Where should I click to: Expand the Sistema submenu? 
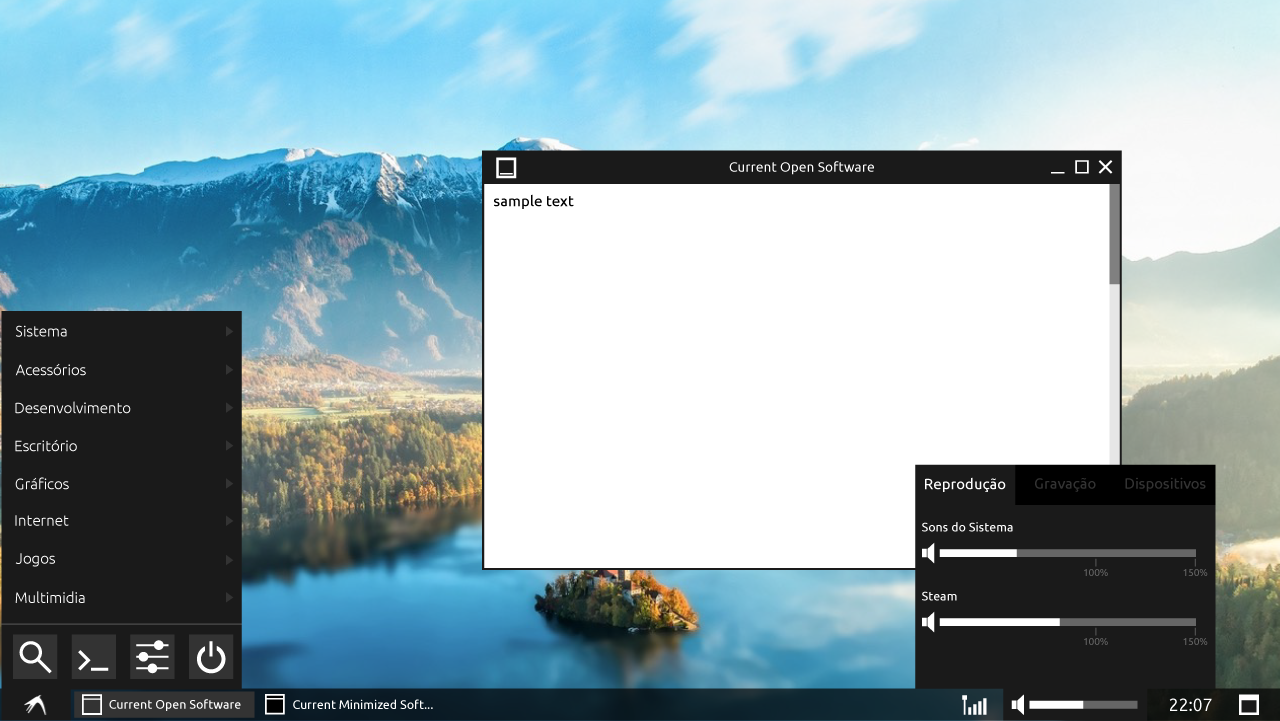click(x=121, y=331)
